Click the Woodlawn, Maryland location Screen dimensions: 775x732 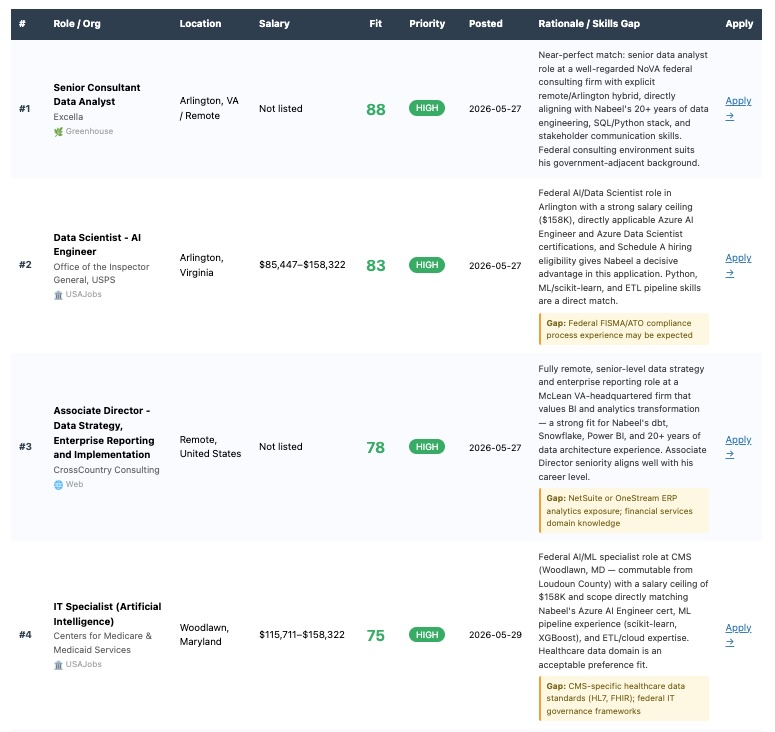tap(204, 635)
